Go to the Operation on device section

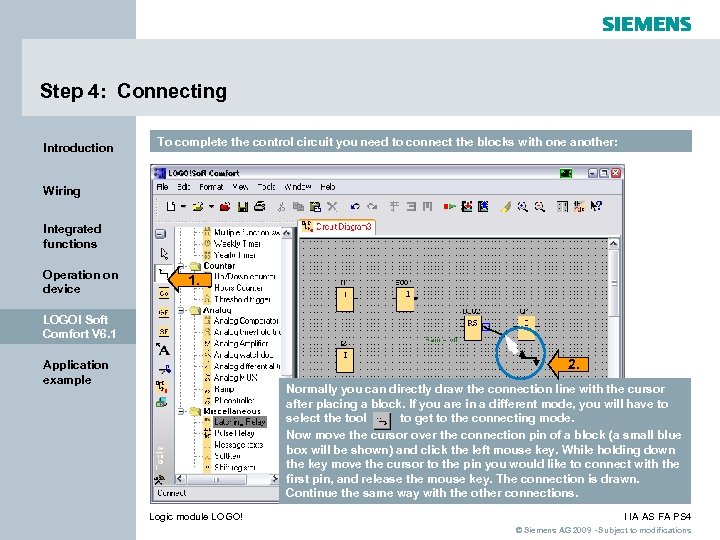80,282
